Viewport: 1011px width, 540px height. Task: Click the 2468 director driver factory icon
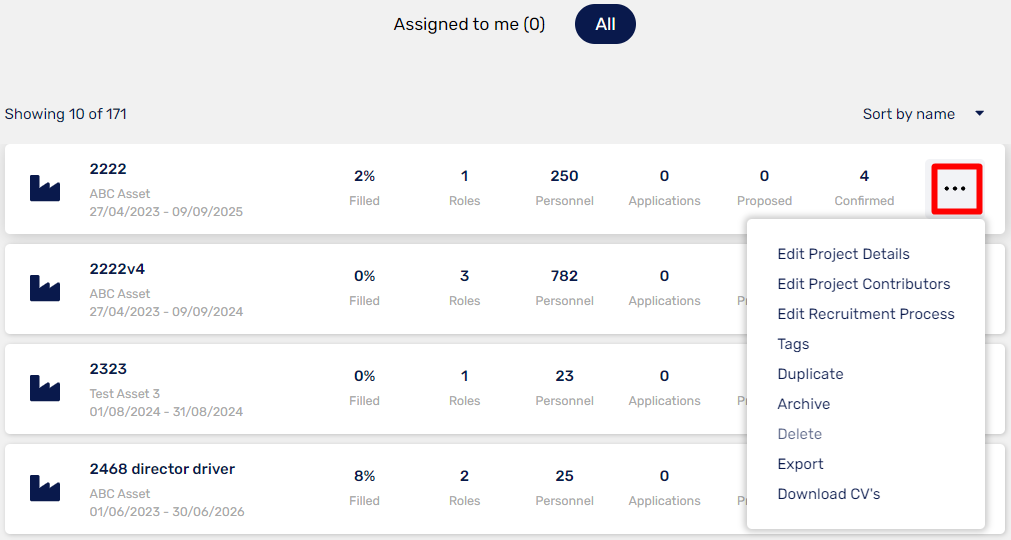pyautogui.click(x=45, y=488)
